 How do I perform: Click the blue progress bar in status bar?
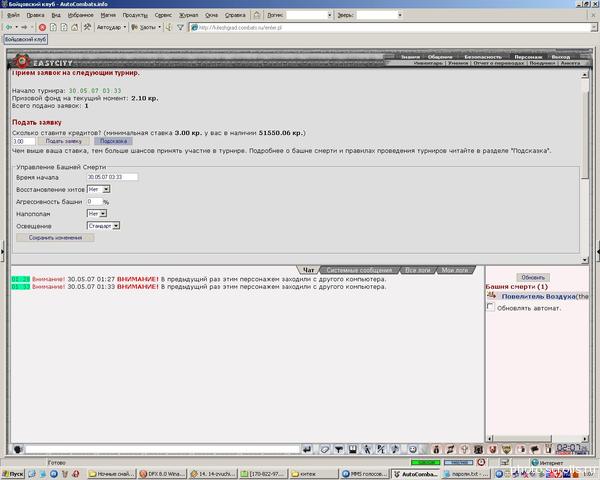pos(458,462)
